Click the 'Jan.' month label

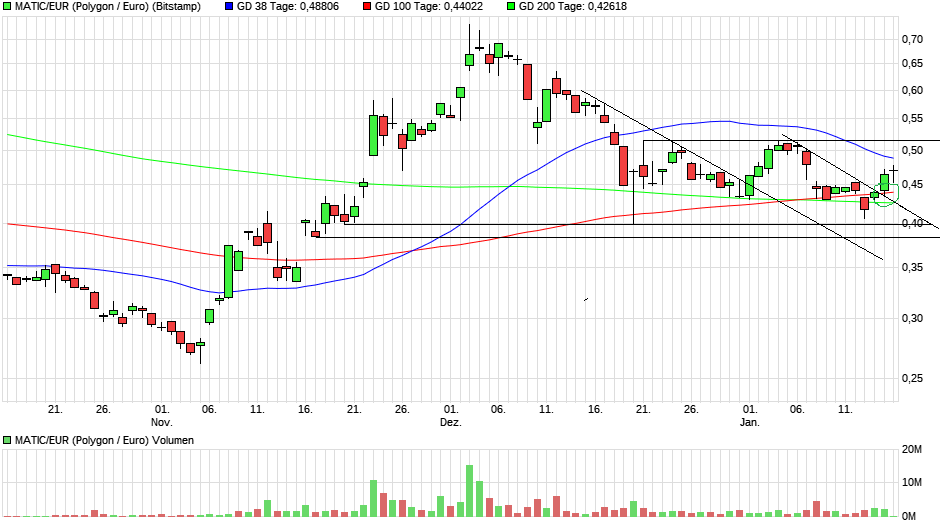pyautogui.click(x=749, y=422)
